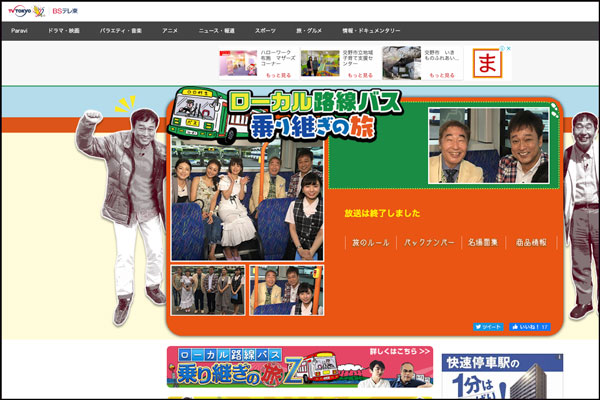Viewport: 600px width, 400px height.
Task: Click the BSテレ東 logo
Action: tap(68, 10)
